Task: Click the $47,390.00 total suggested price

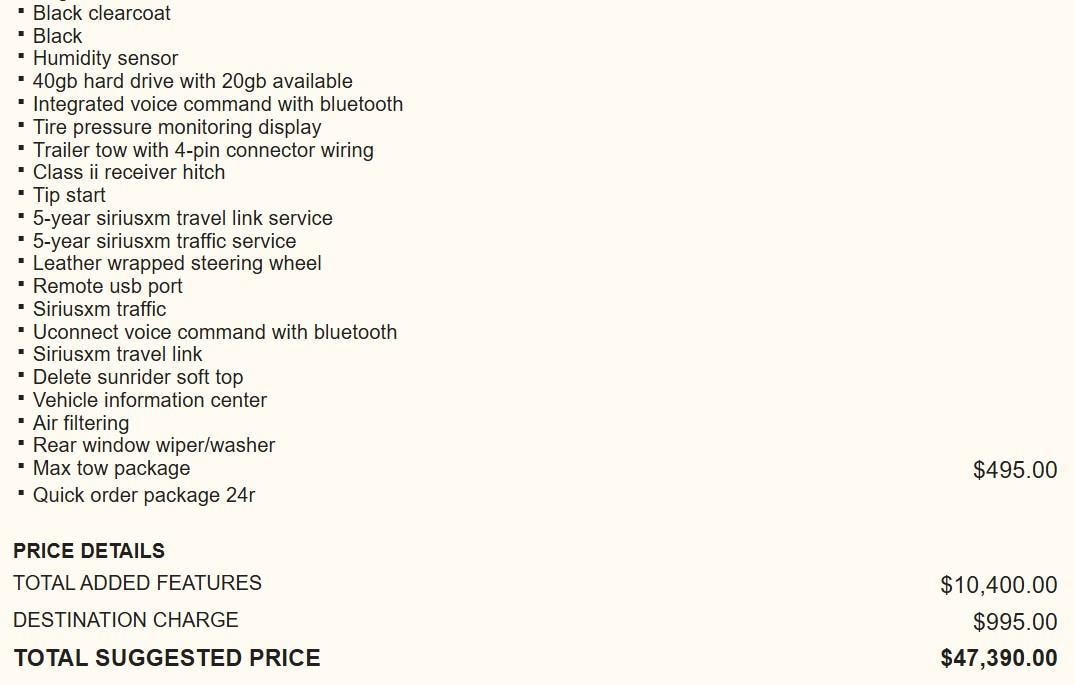Action: 998,658
